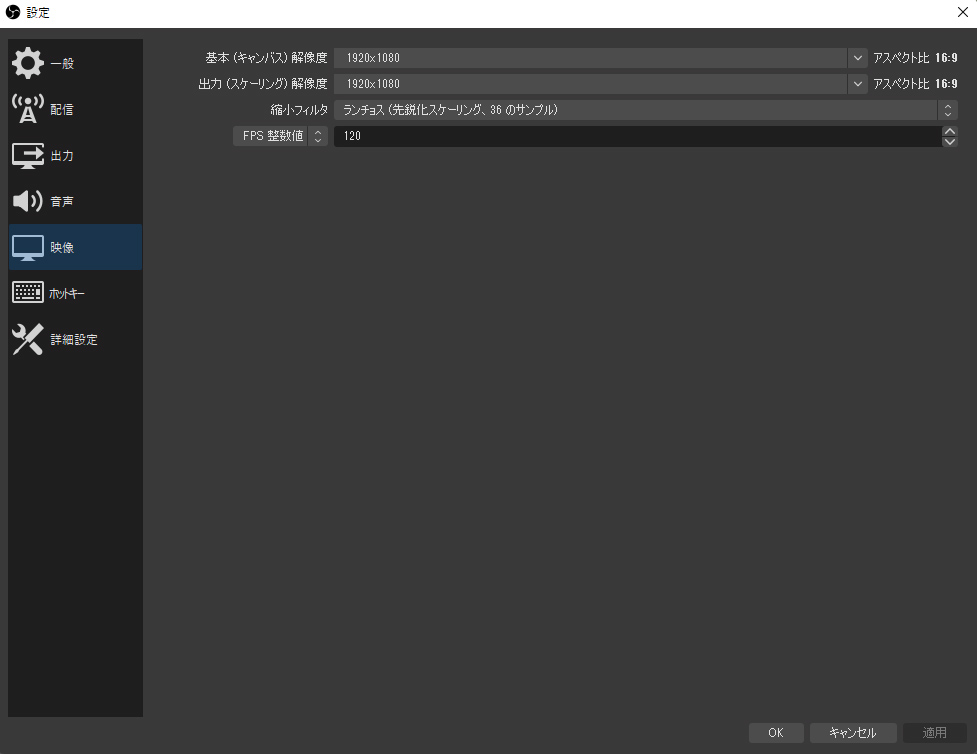Open Advanced settings wrench icon

pyautogui.click(x=28, y=339)
